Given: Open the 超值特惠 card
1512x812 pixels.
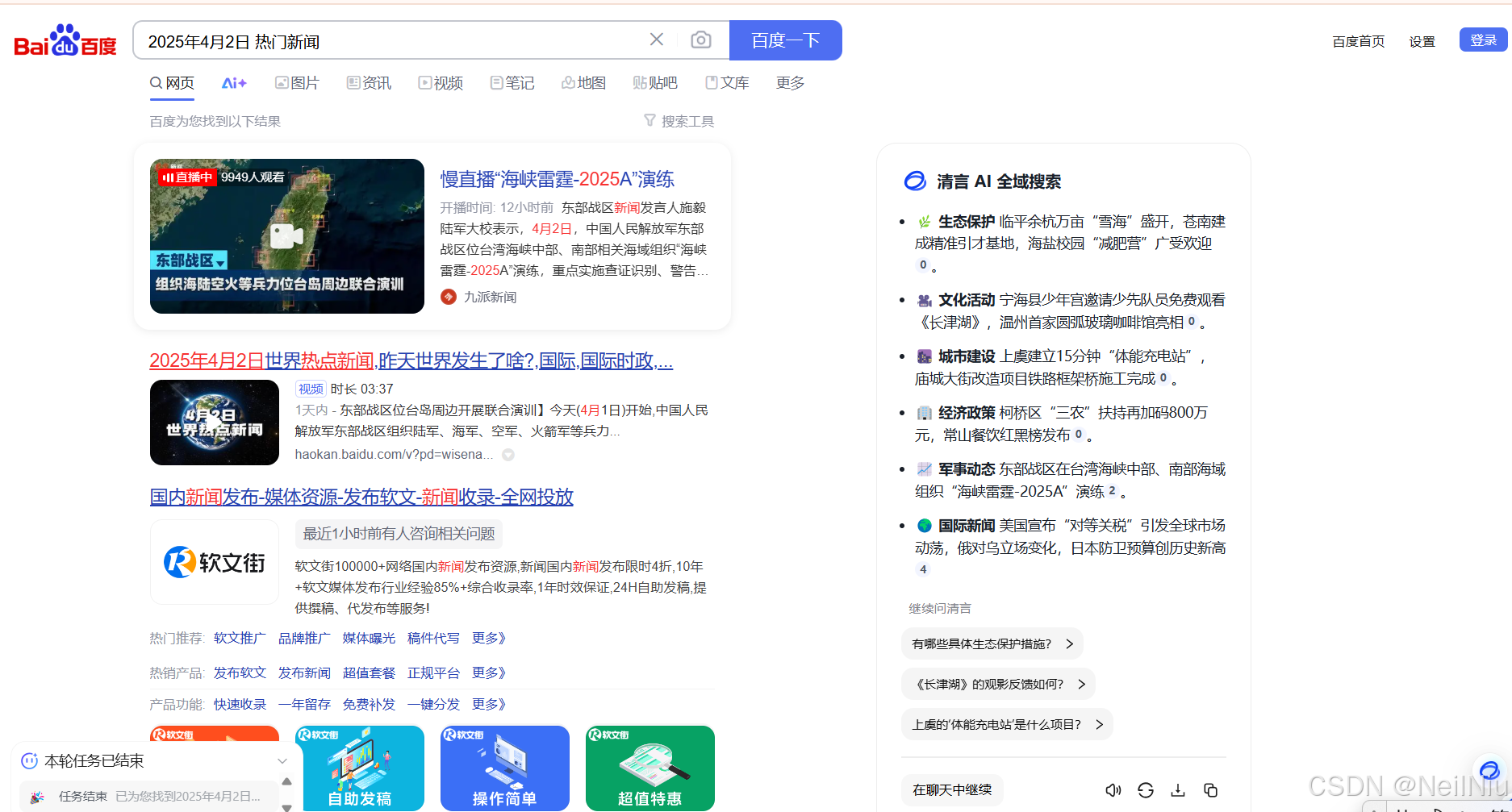Looking at the screenshot, I should (x=650, y=768).
